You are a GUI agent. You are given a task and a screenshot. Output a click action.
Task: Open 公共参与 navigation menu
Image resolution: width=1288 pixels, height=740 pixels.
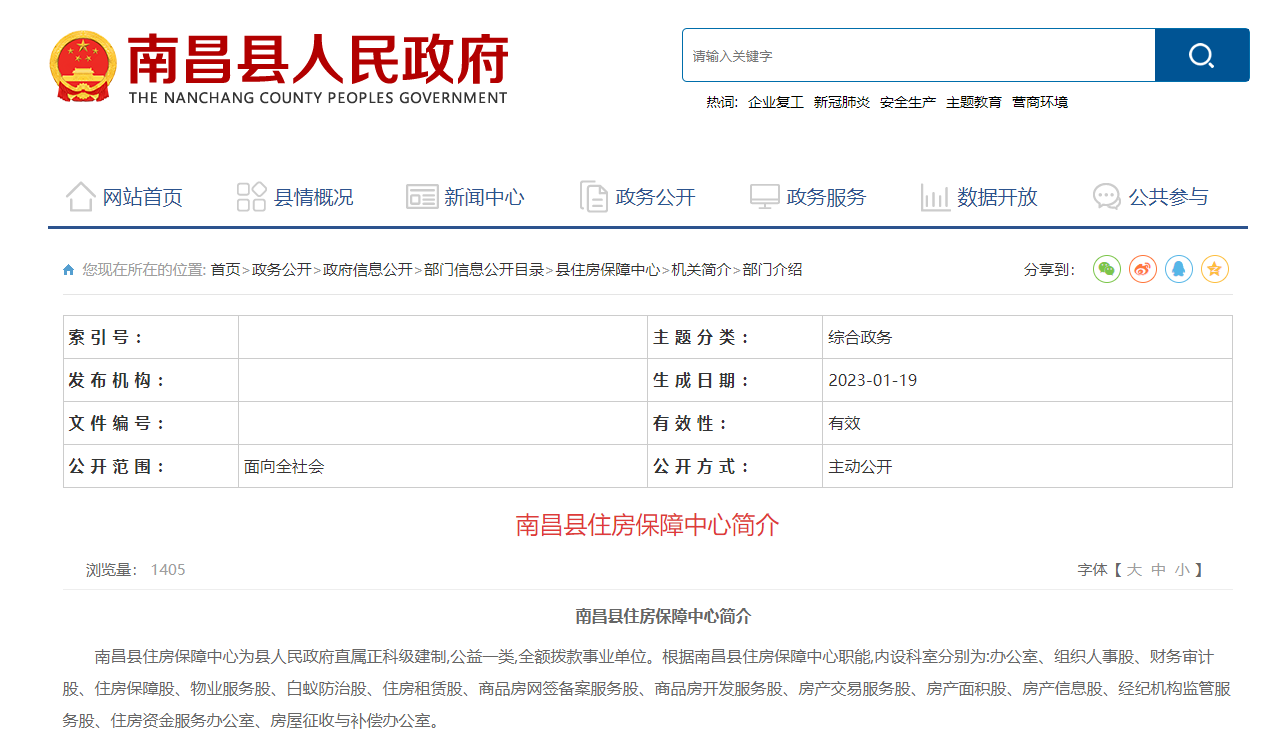(x=1150, y=197)
